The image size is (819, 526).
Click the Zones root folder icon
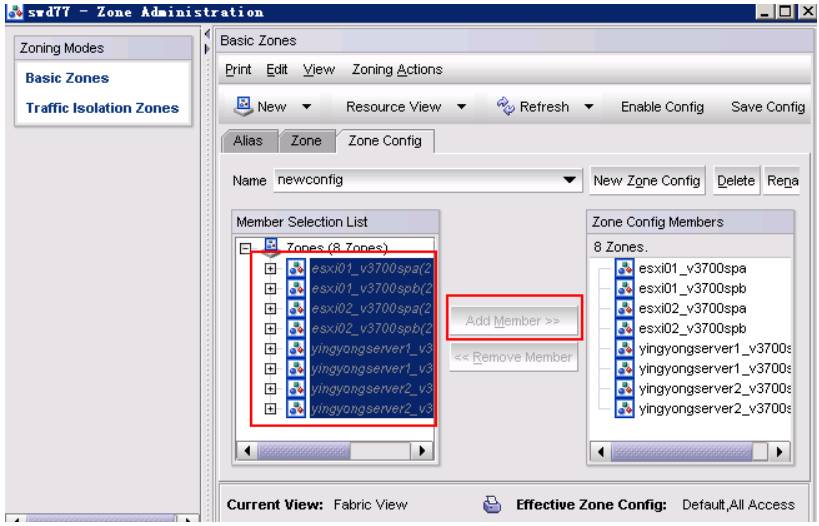pyautogui.click(x=271, y=247)
